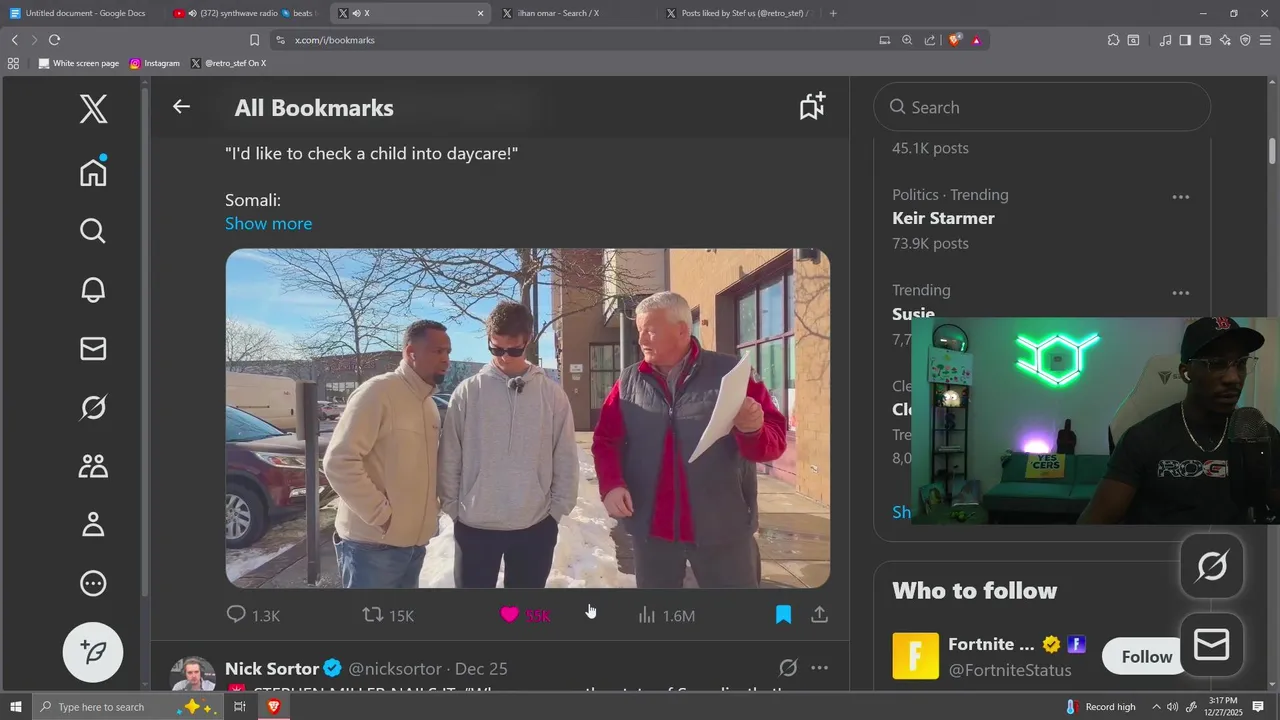
Task: Open Windows Start menu
Action: coord(16,707)
